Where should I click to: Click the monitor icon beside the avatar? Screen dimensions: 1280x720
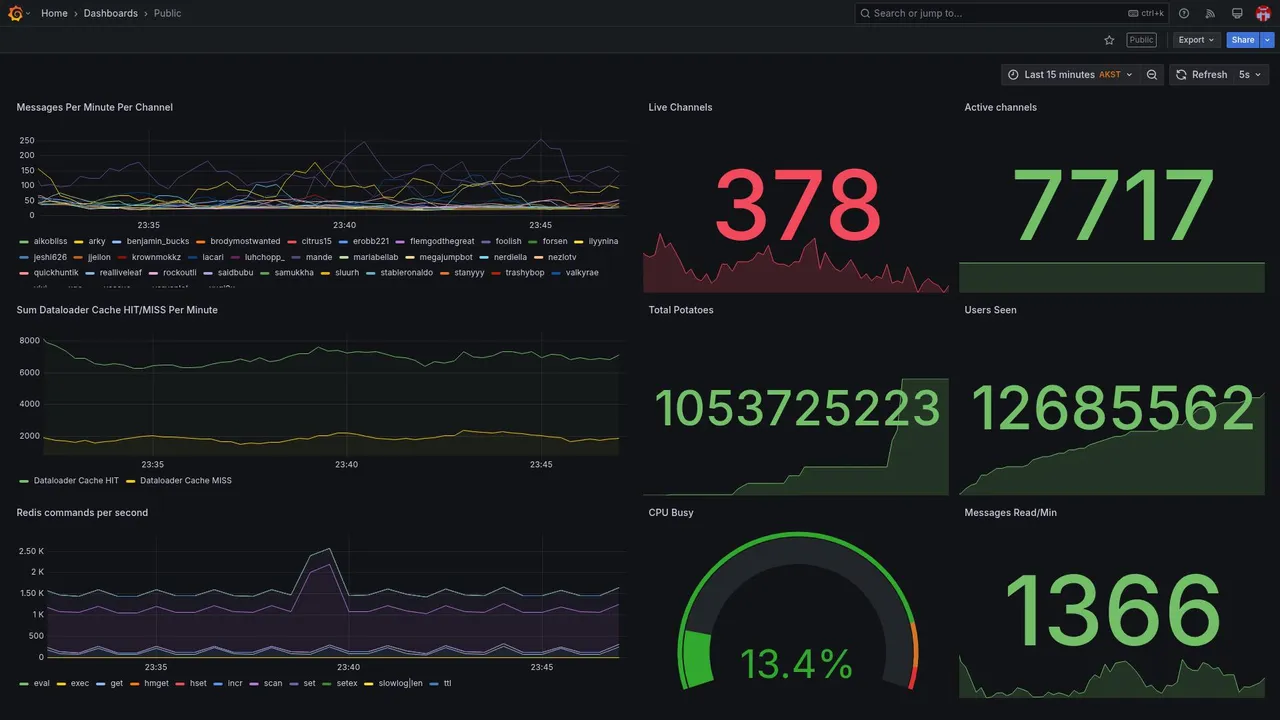(1237, 13)
